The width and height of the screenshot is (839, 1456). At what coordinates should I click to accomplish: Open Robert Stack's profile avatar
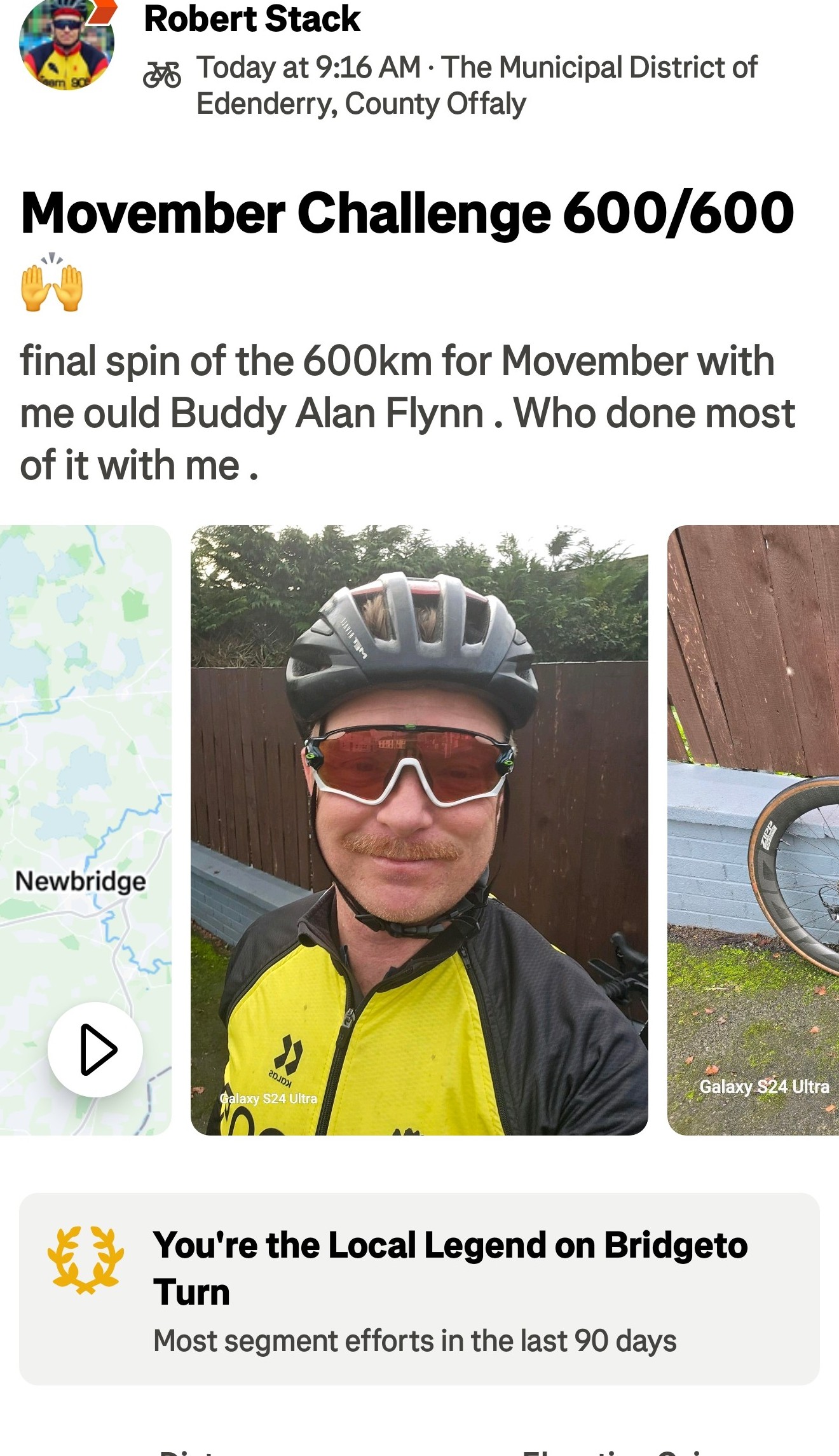pyautogui.click(x=67, y=43)
